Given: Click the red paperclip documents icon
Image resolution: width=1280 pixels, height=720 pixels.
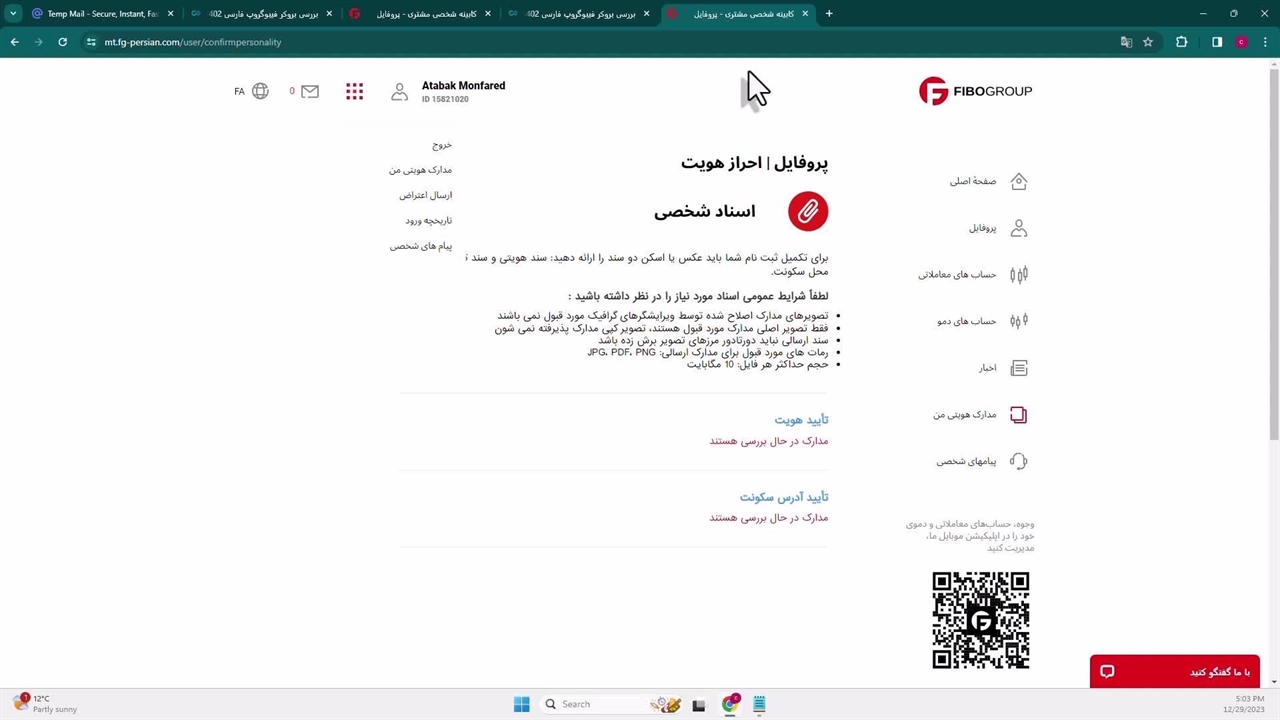Looking at the screenshot, I should [807, 211].
